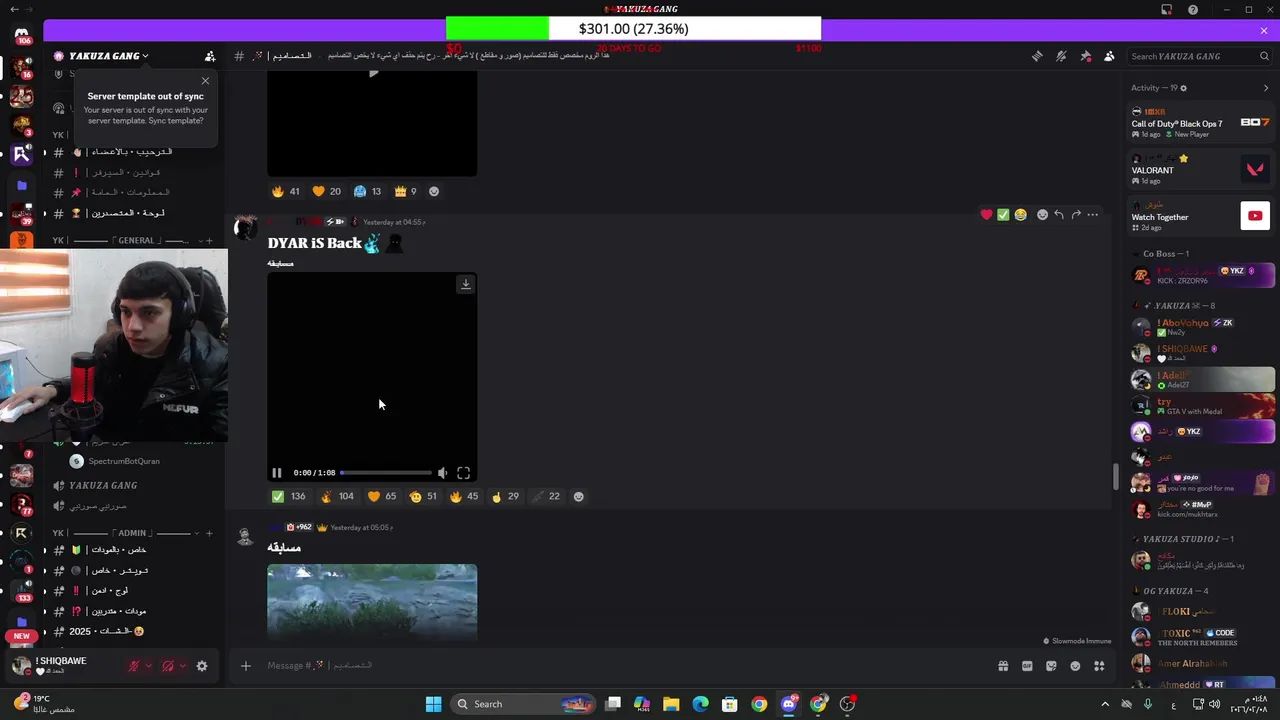Screen dimensions: 1280x720
Task: Toggle the reaction showing 22
Action: click(546, 496)
